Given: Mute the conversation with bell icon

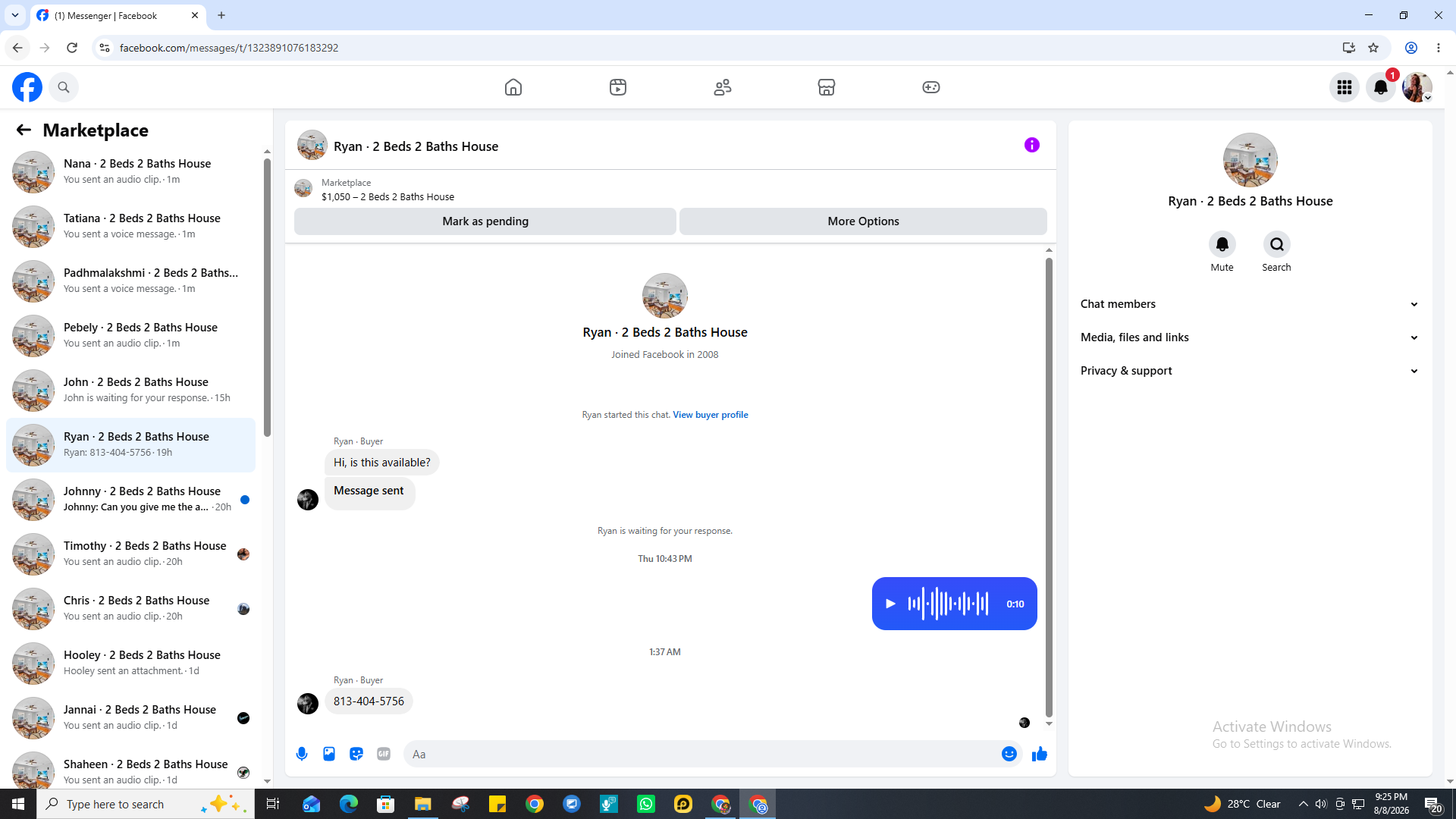Looking at the screenshot, I should click(1222, 244).
